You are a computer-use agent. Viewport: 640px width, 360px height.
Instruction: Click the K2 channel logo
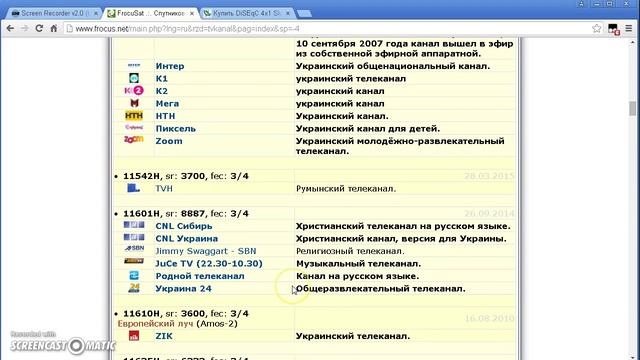tap(134, 91)
